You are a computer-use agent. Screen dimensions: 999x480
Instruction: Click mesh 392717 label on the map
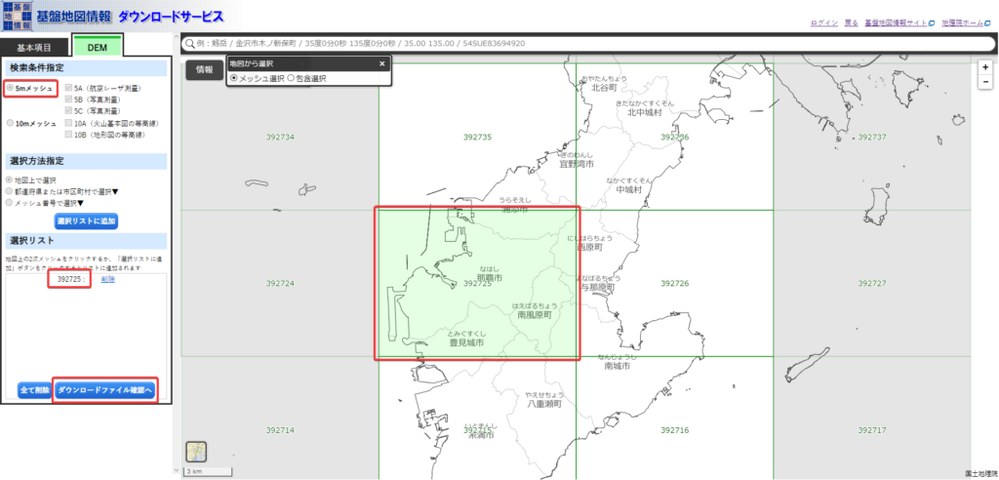872,430
